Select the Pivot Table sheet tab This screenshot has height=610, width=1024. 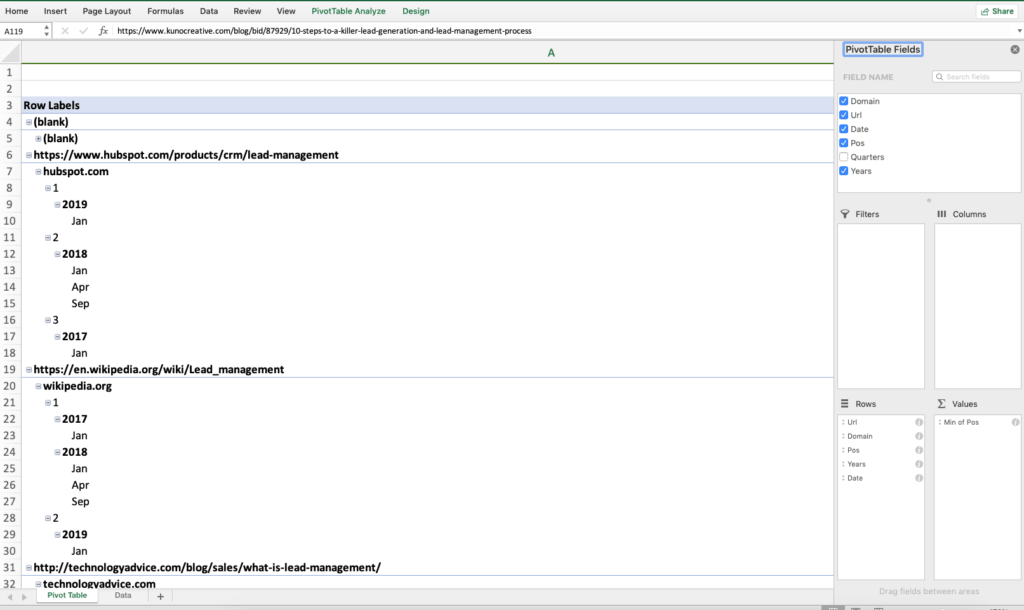(x=67, y=596)
